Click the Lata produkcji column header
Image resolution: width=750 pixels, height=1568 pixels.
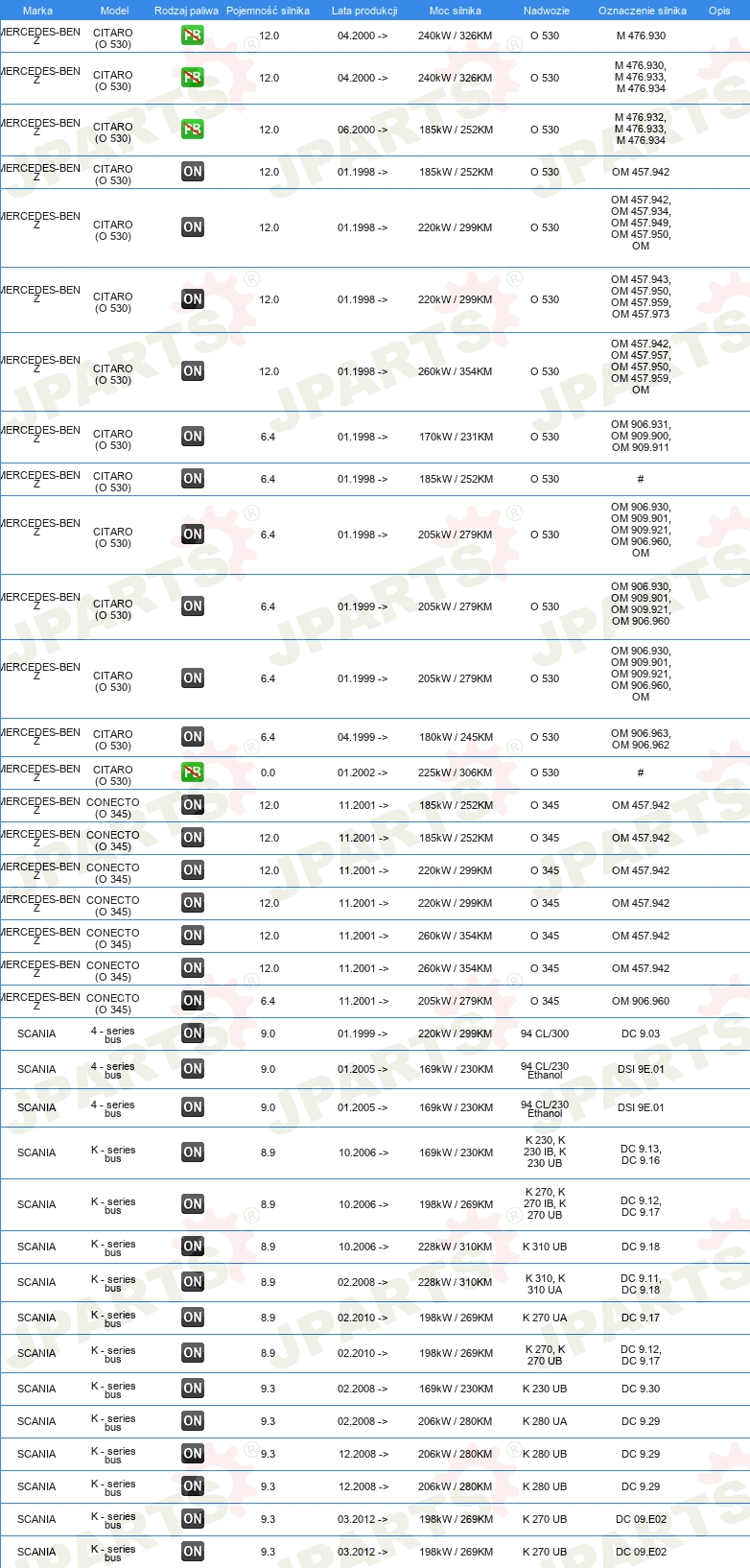(x=364, y=11)
